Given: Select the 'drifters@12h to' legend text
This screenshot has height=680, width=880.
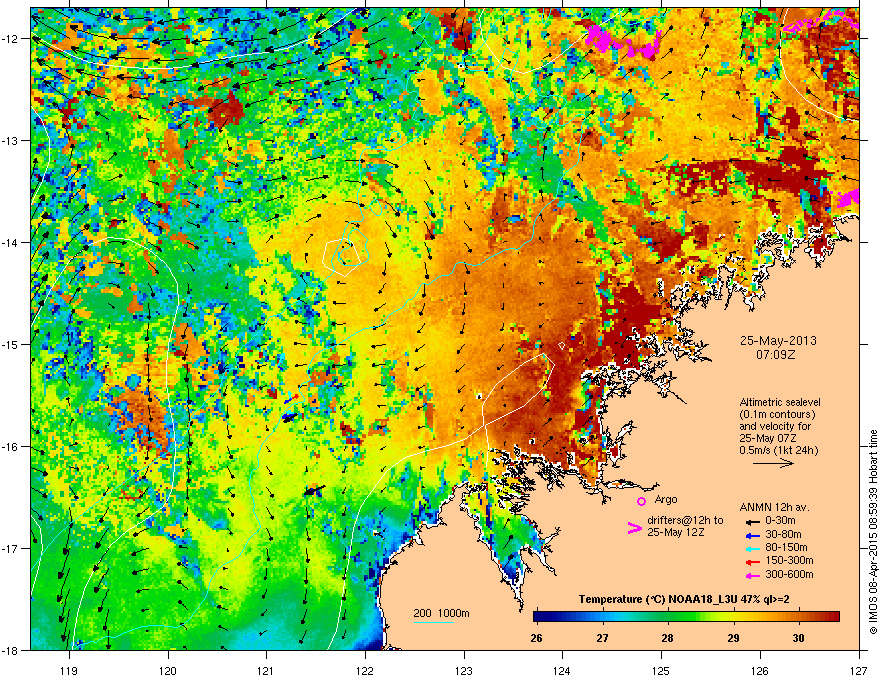Looking at the screenshot, I should coord(685,521).
